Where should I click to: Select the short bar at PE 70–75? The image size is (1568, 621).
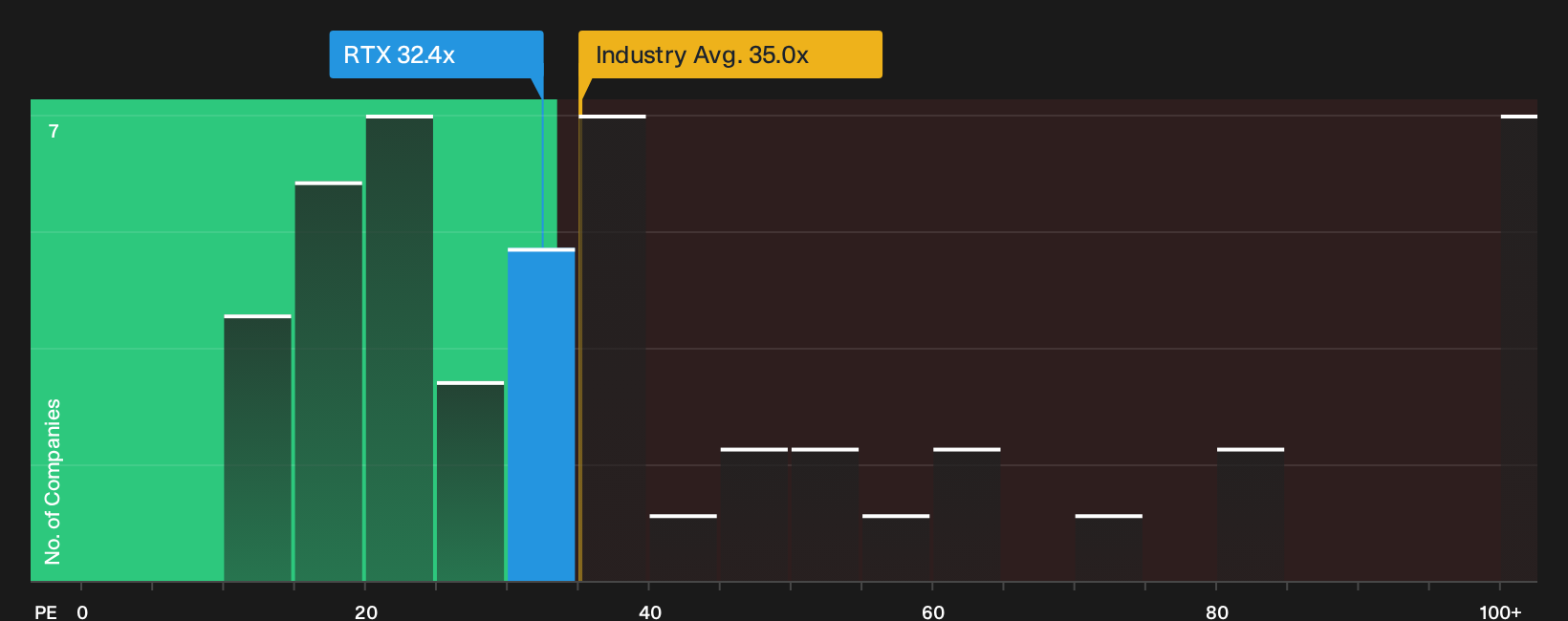(x=1109, y=547)
